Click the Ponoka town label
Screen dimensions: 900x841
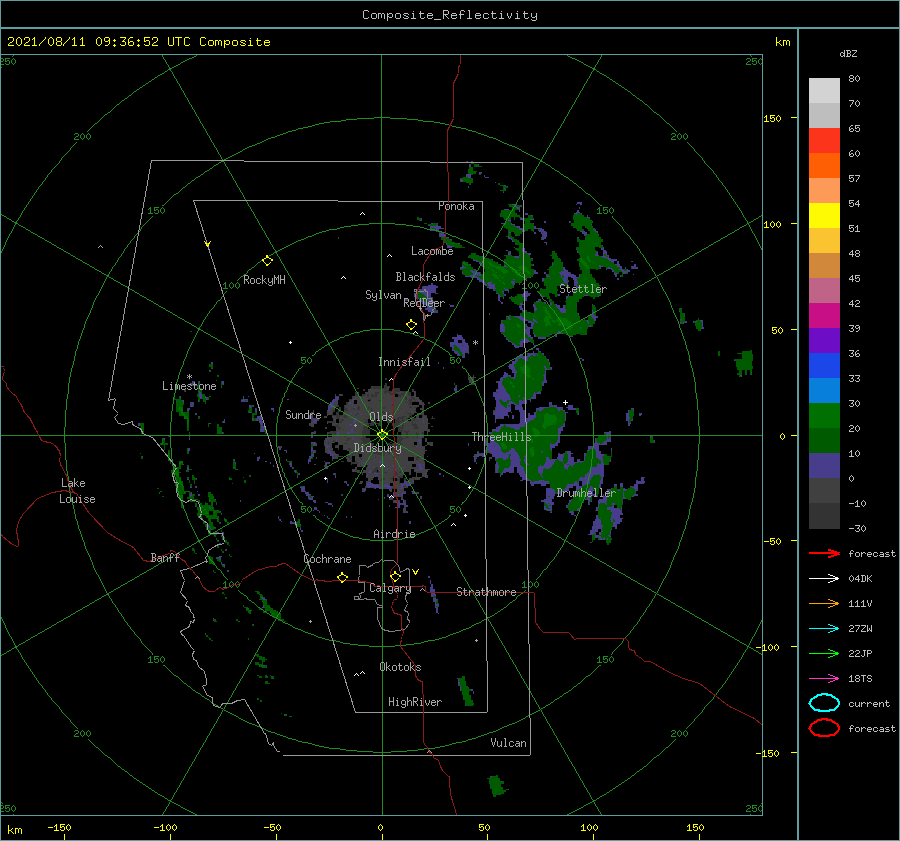click(x=456, y=206)
